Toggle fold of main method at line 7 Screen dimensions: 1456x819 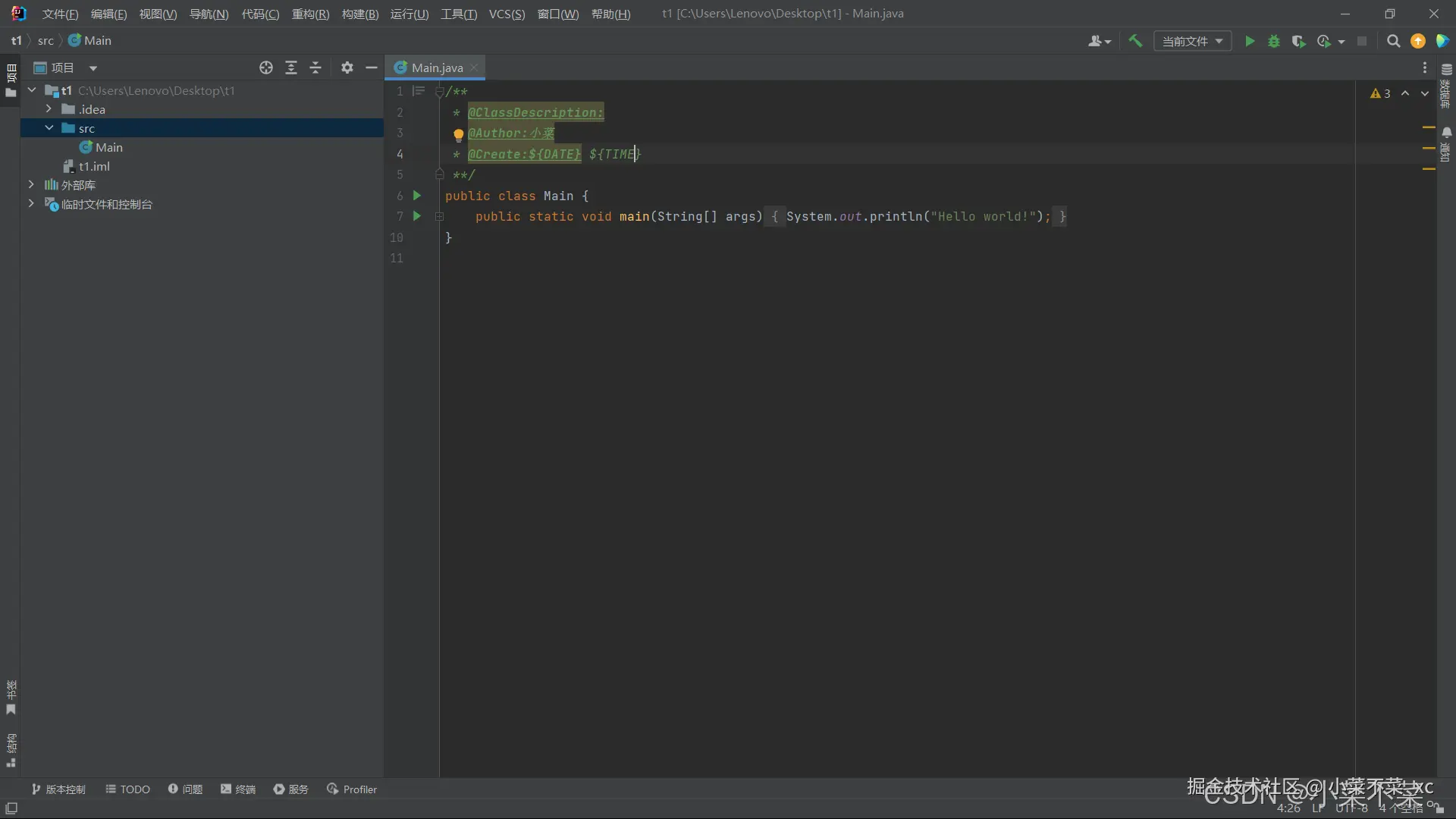coord(439,217)
